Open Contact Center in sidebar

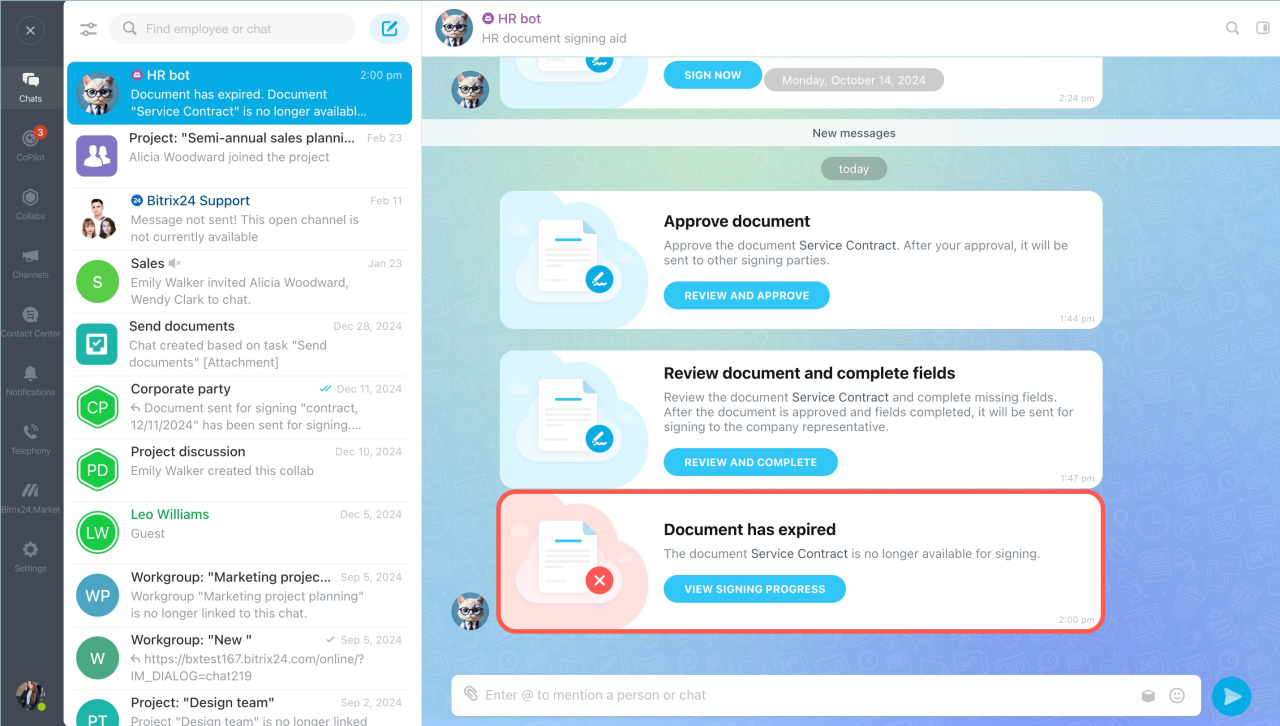click(x=31, y=321)
